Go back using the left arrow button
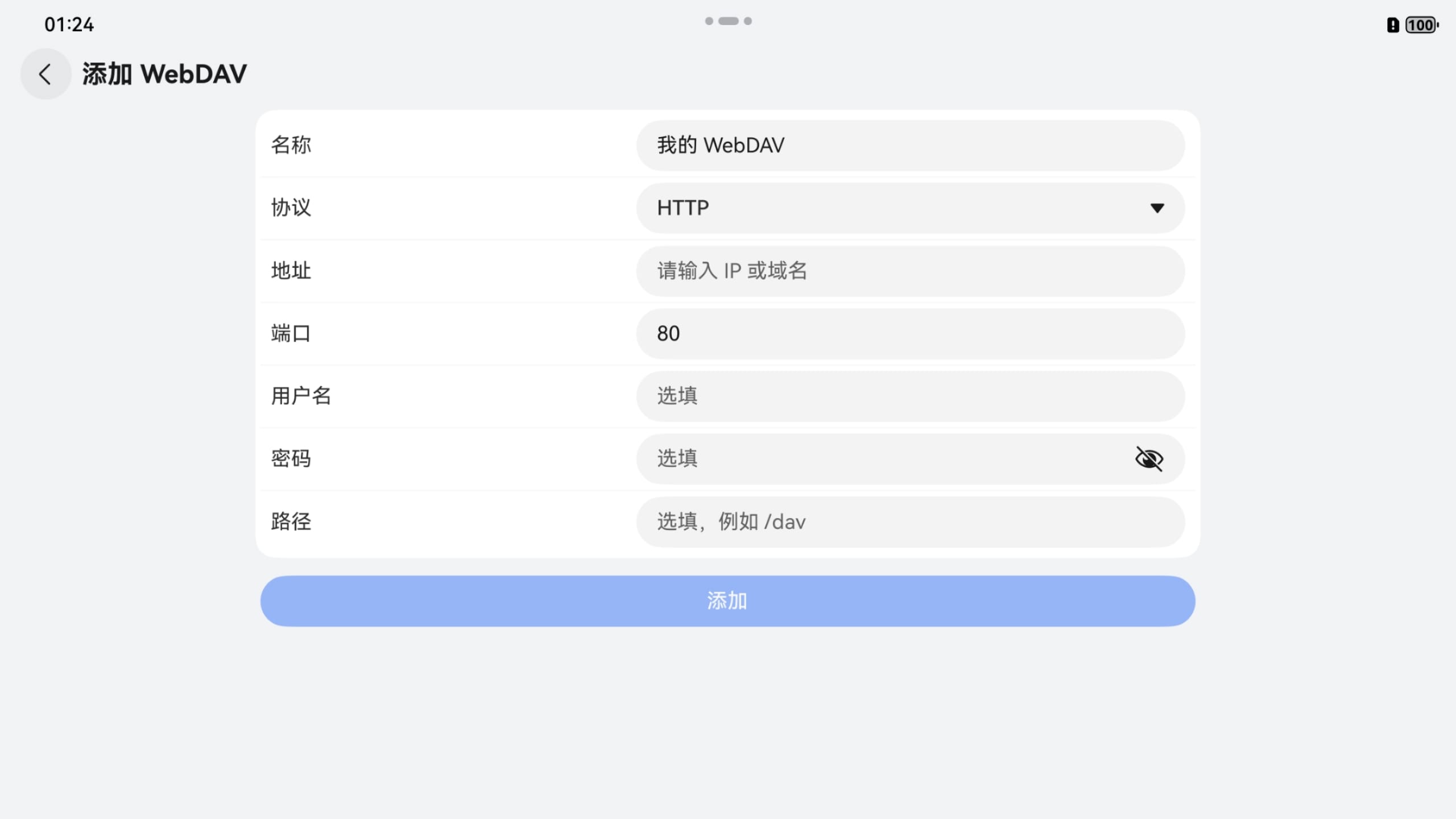Screen dimensions: 1456x819 [x=45, y=74]
